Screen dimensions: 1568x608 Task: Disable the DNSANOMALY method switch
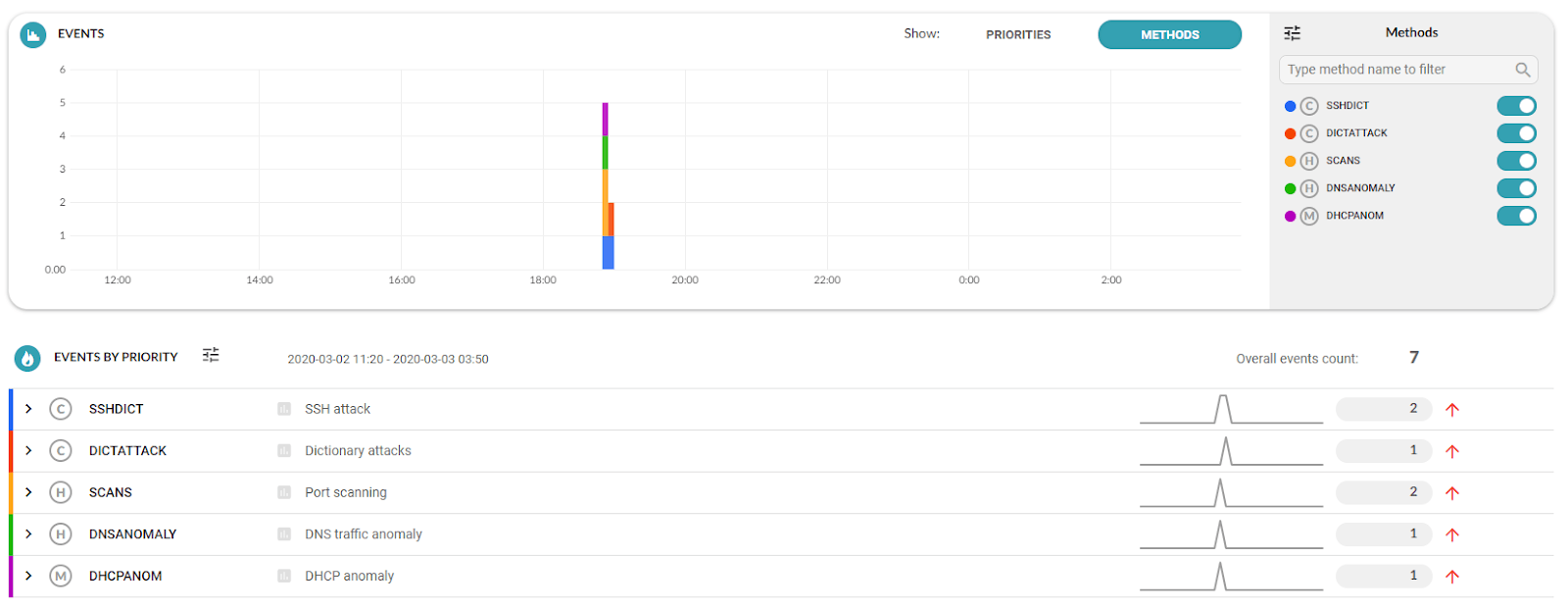(x=1516, y=188)
